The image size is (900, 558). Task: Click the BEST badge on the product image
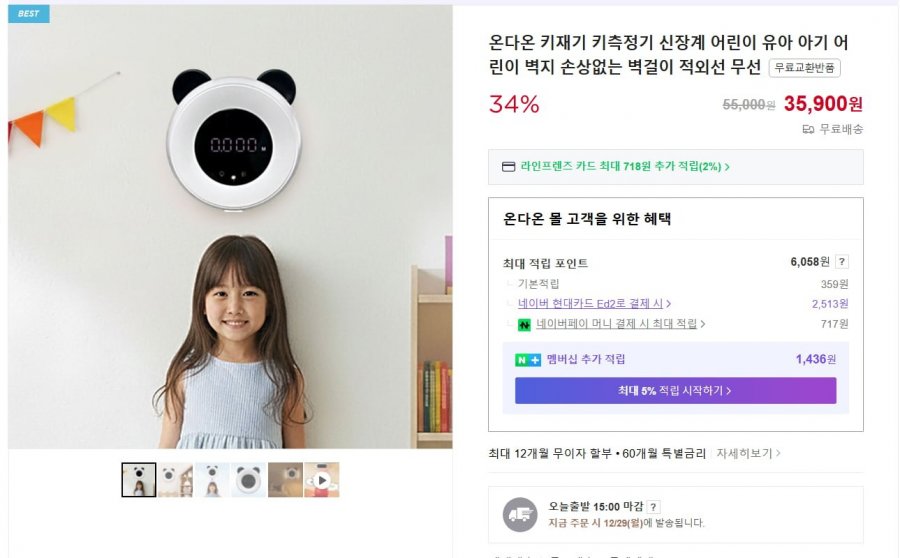[29, 14]
